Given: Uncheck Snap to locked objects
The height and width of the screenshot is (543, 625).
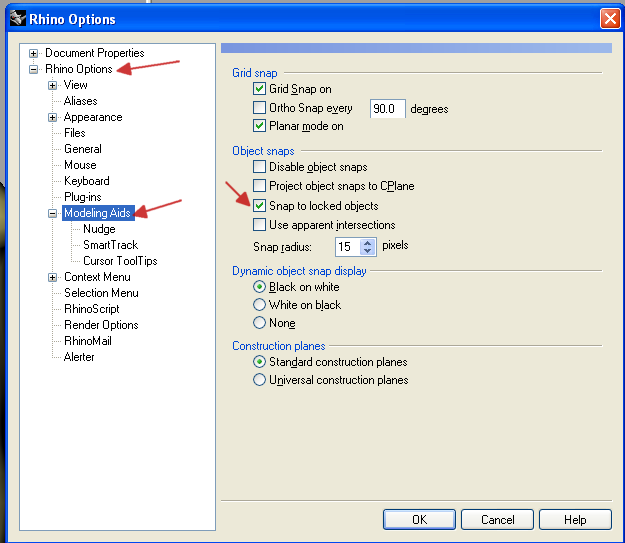Looking at the screenshot, I should coord(259,205).
